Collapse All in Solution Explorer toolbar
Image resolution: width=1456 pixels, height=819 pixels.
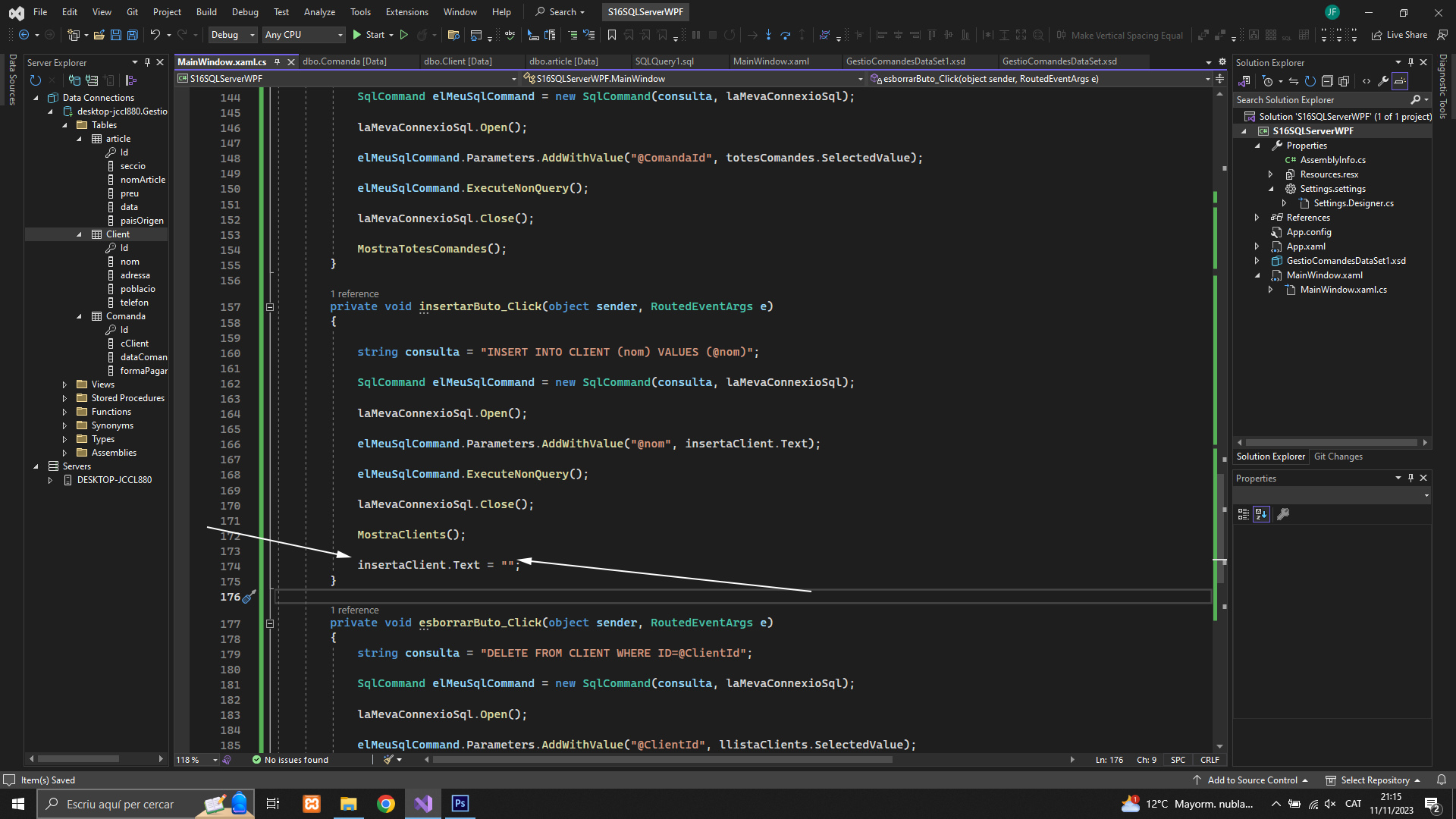pos(1327,81)
